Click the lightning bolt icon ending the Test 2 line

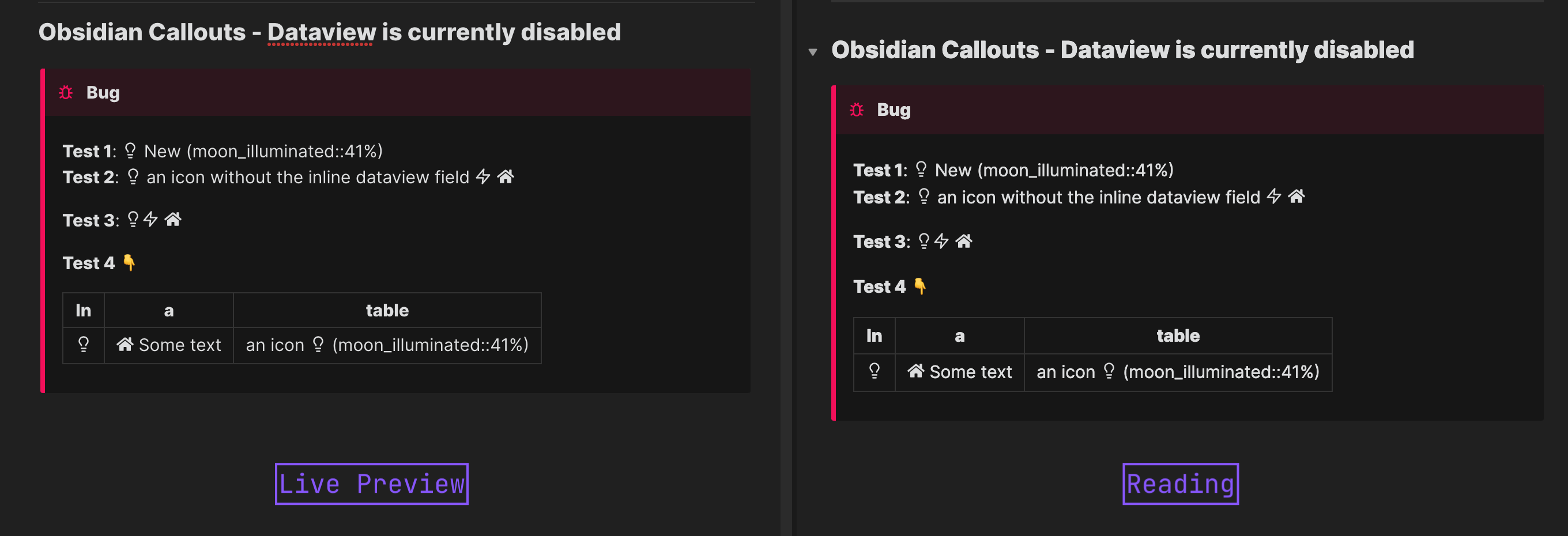pos(482,176)
